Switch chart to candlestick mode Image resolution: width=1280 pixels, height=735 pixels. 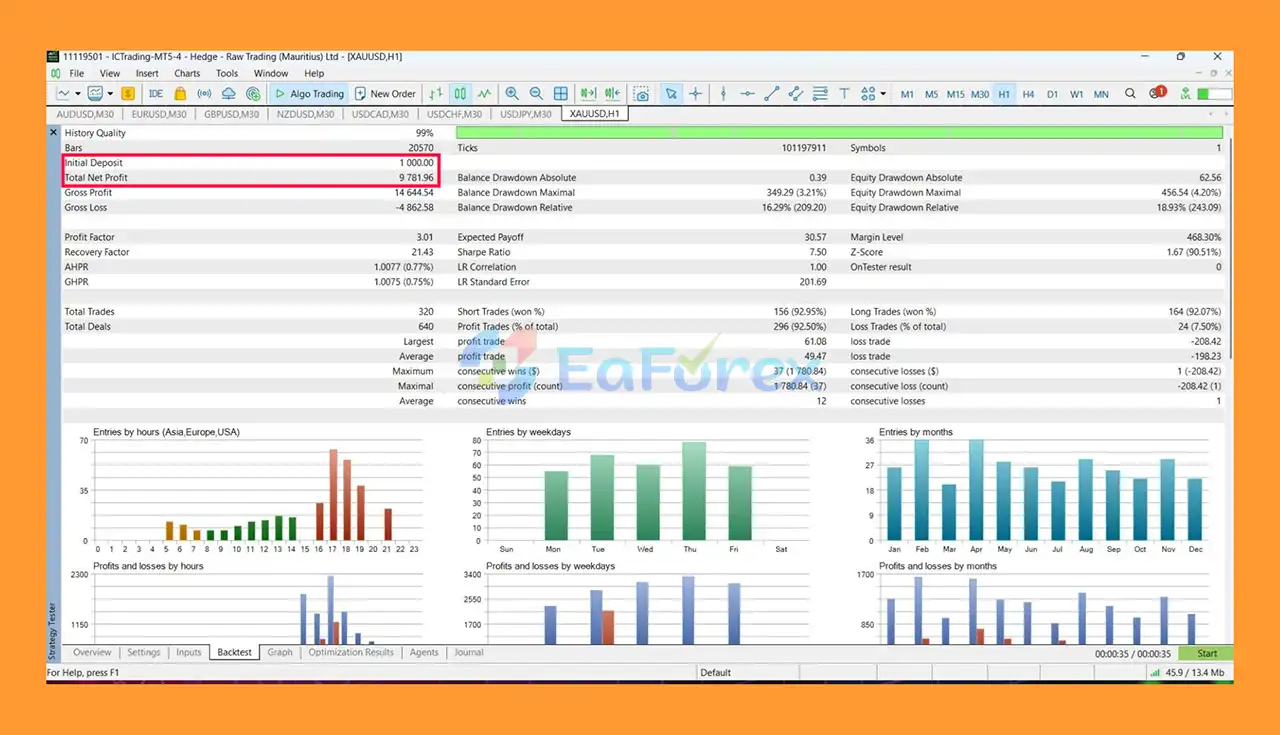coord(460,94)
